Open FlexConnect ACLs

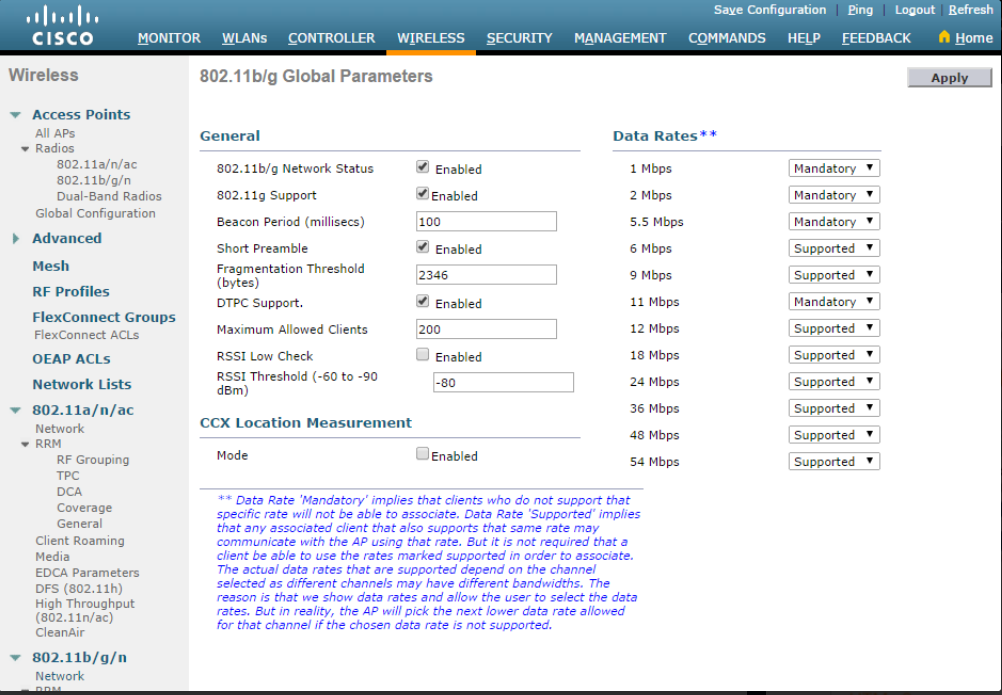pos(87,335)
